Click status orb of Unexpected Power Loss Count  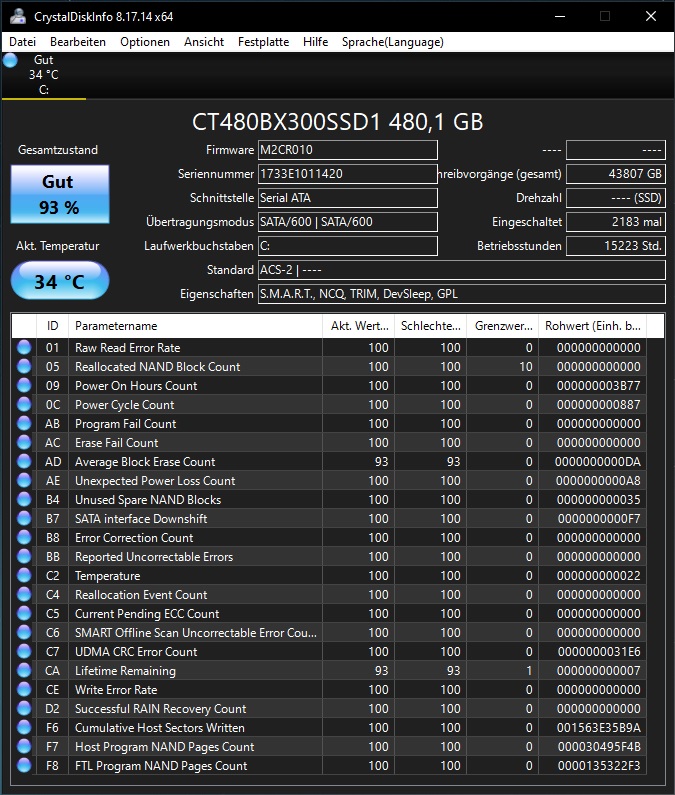tap(24, 481)
